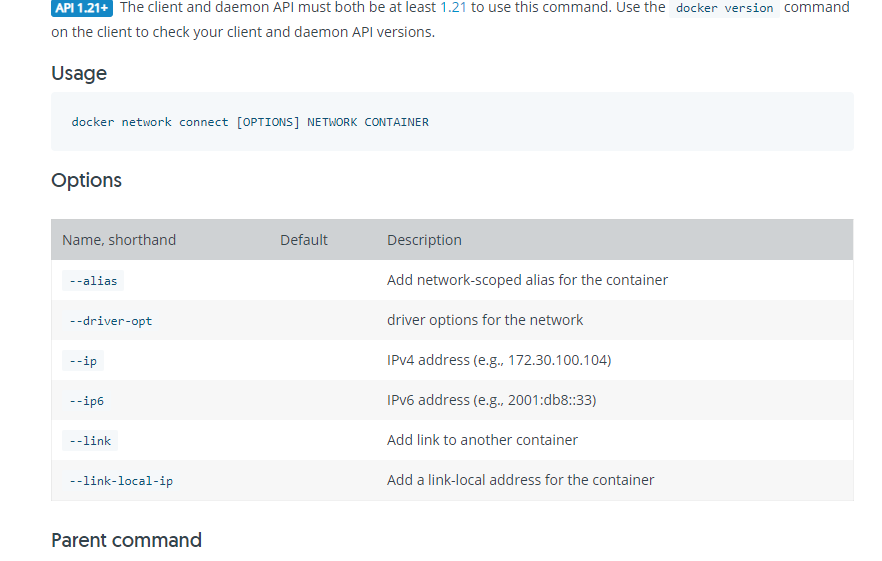This screenshot has height=561, width=882.
Task: Click the Options heading
Action: [x=86, y=180]
